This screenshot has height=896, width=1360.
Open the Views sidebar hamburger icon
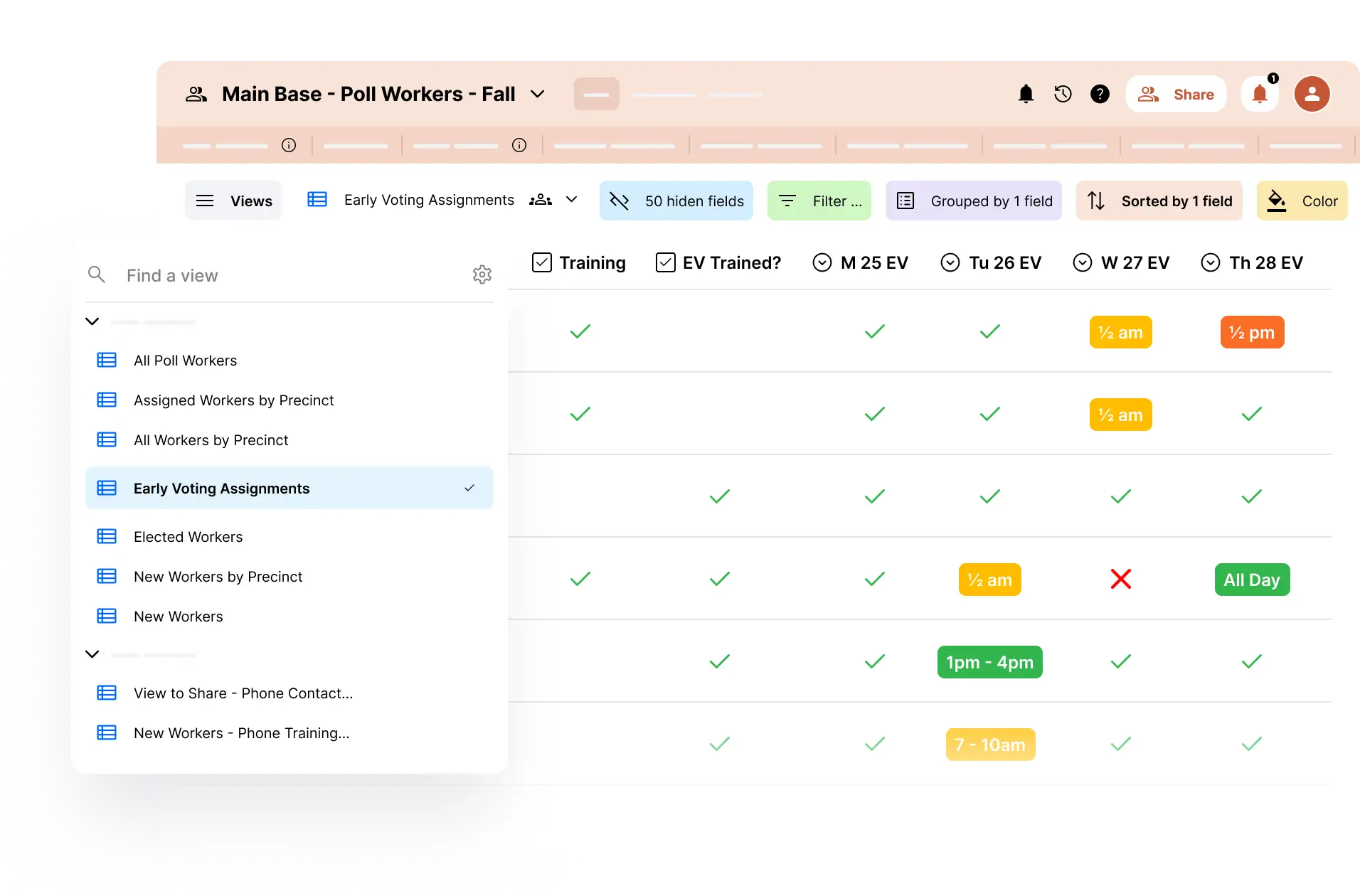coord(205,201)
